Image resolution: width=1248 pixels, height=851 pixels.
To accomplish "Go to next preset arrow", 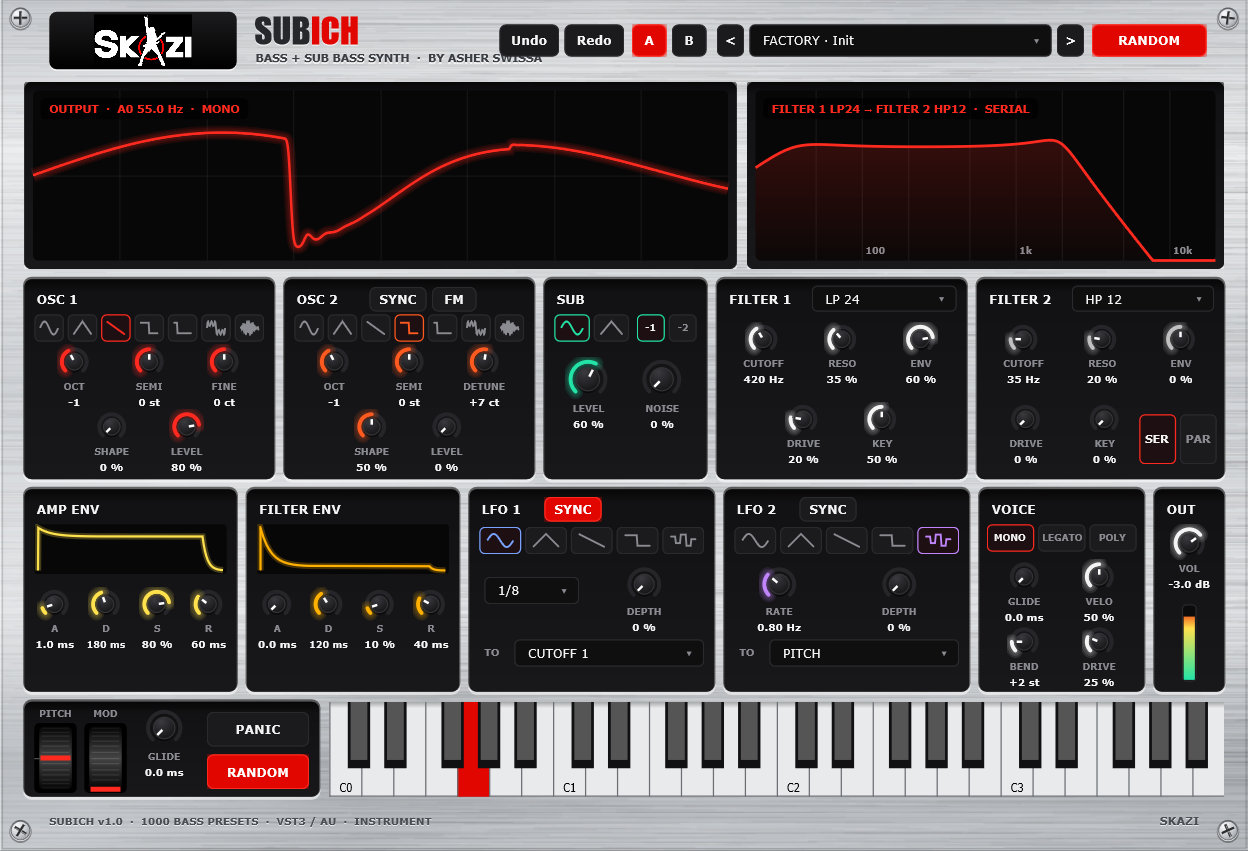I will click(x=1070, y=40).
